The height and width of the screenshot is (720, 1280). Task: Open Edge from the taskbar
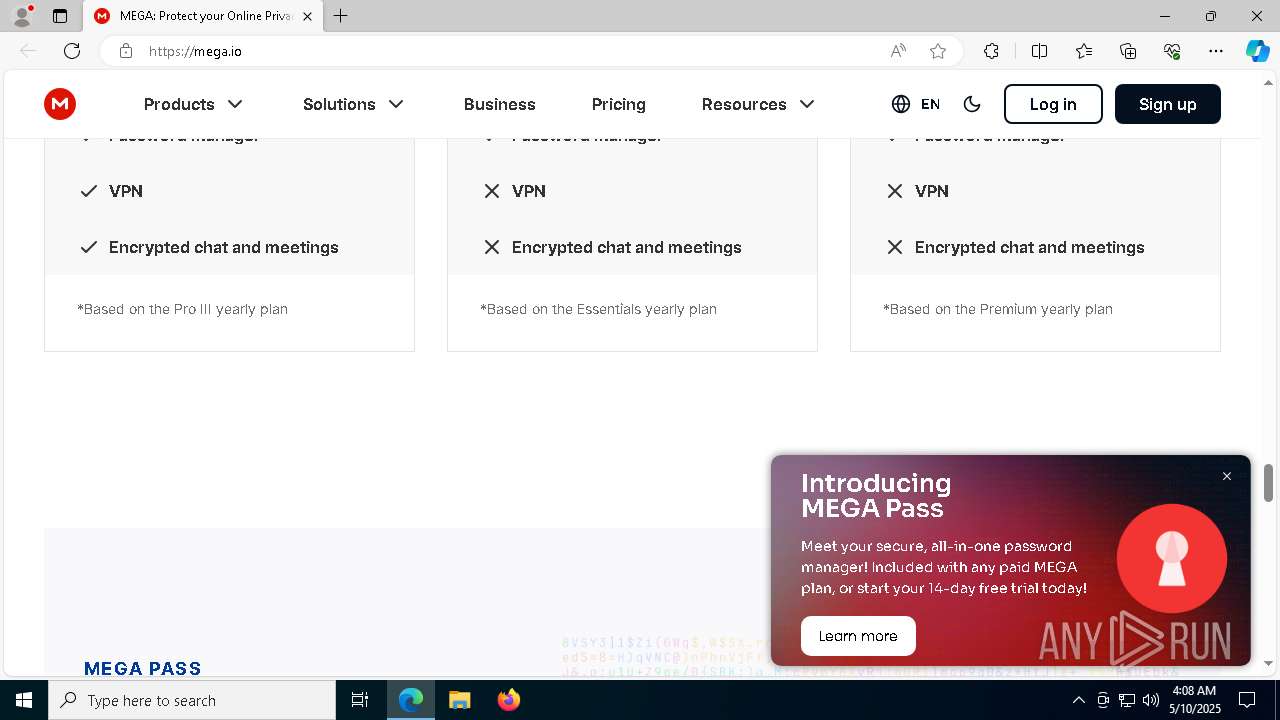[x=411, y=700]
